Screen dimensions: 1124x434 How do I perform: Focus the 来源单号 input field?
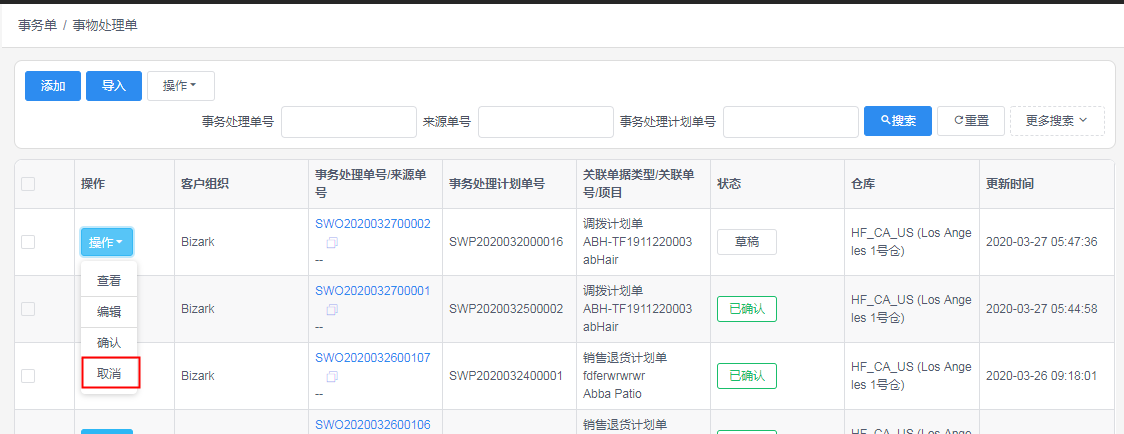click(x=546, y=121)
